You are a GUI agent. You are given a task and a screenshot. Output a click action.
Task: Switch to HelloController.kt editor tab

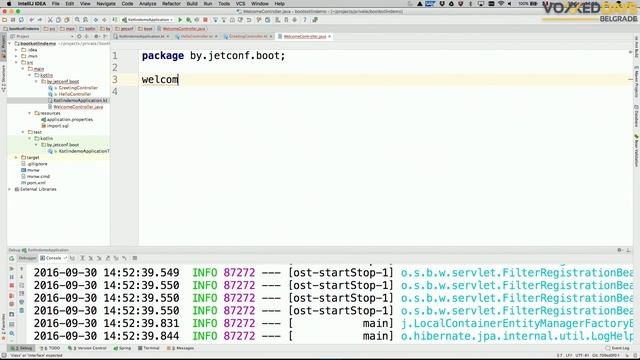[196, 36]
